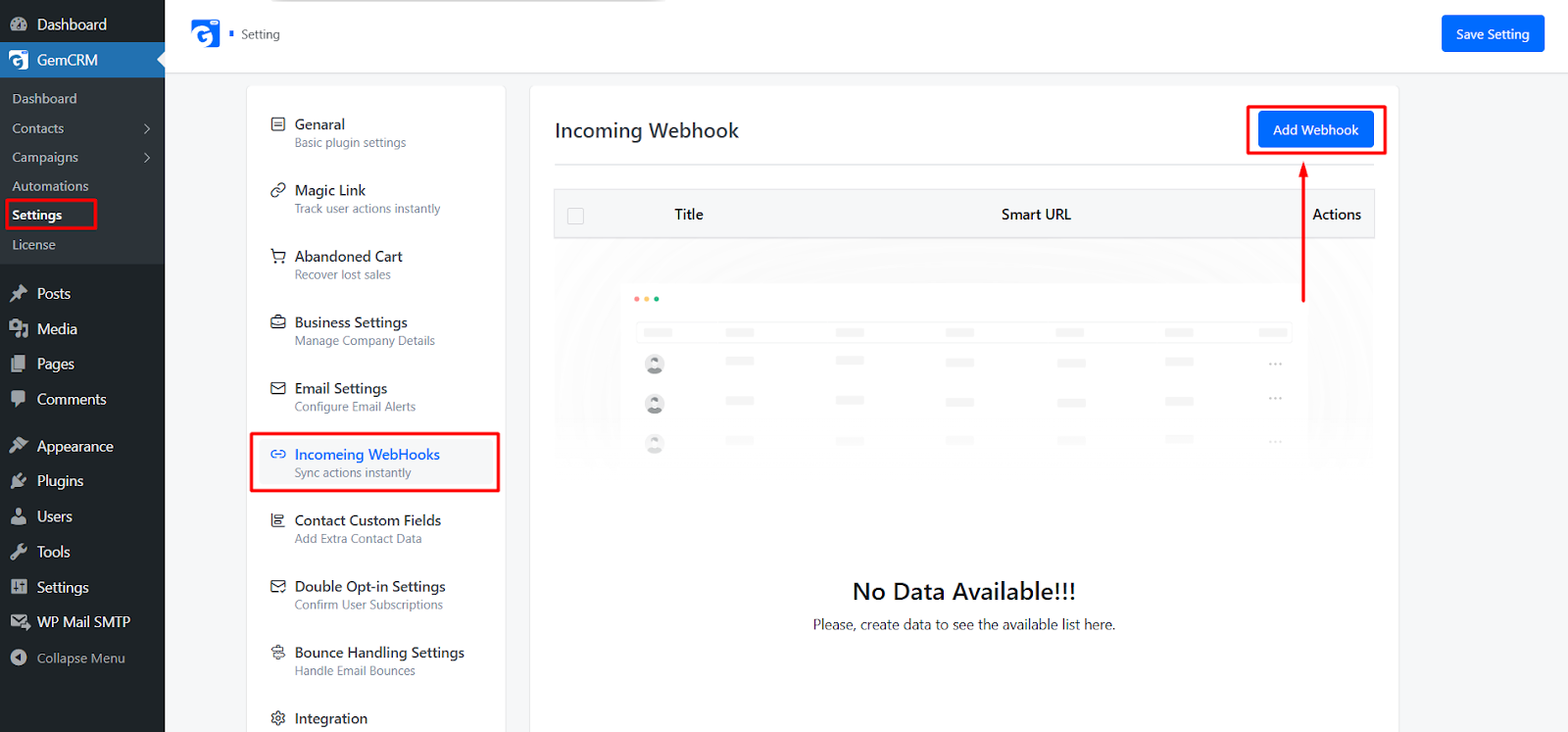The width and height of the screenshot is (1568, 732).
Task: Click the Actions column header
Action: [x=1337, y=215]
